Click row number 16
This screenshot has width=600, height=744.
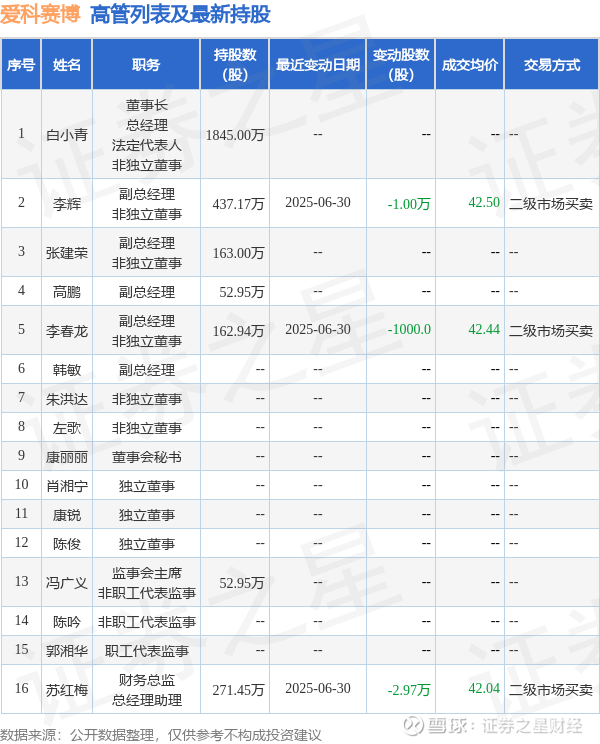pos(21,688)
